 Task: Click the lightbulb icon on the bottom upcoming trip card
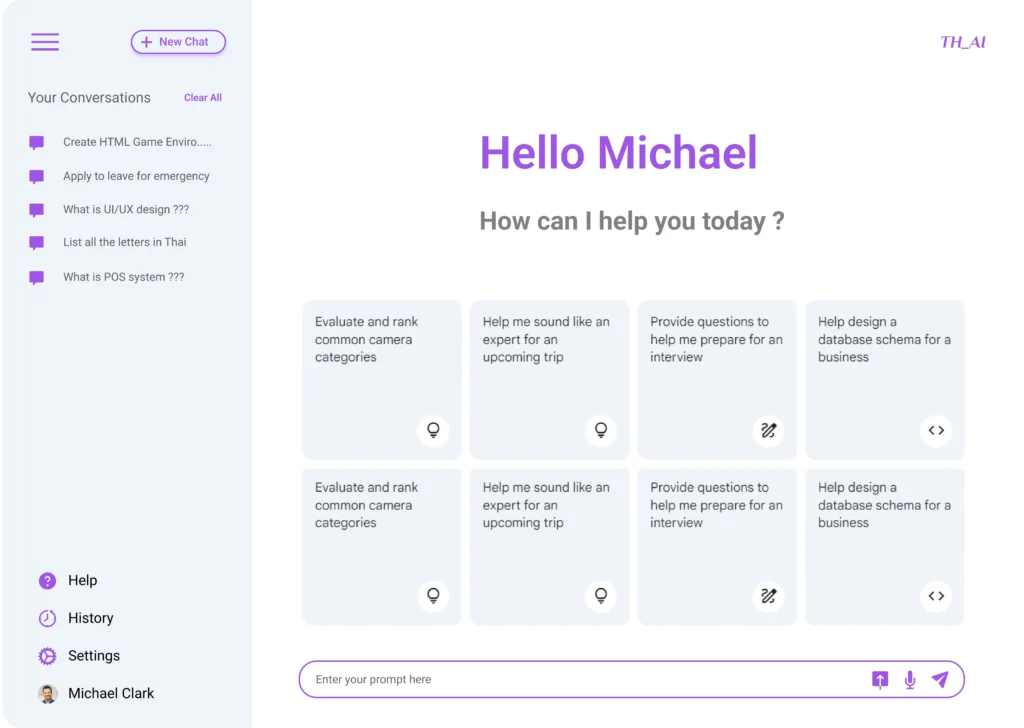(x=601, y=596)
